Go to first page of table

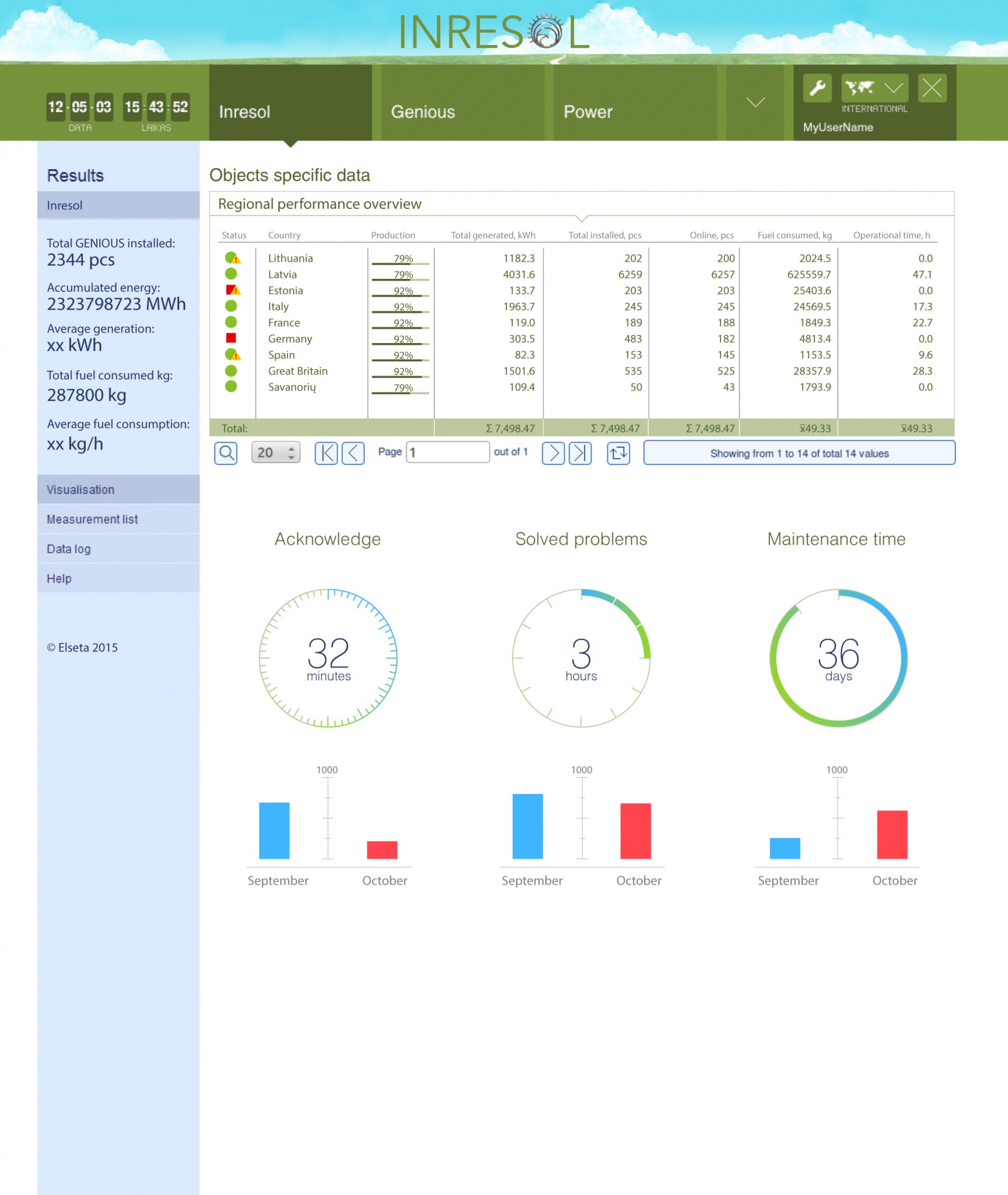pos(326,453)
